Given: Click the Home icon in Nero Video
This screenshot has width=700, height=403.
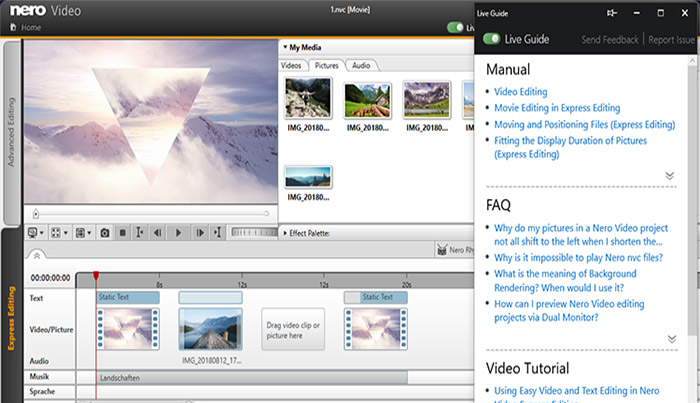Looking at the screenshot, I should pyautogui.click(x=13, y=27).
